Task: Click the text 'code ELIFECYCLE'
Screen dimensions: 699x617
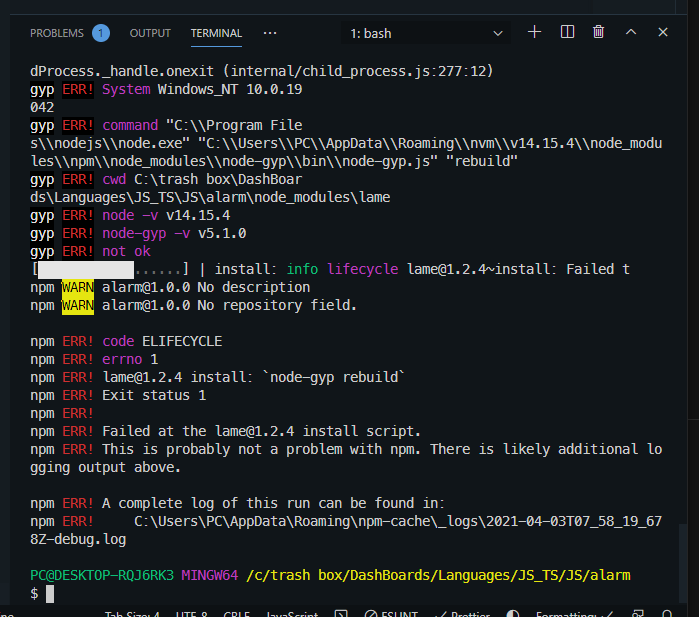Action: (x=162, y=341)
